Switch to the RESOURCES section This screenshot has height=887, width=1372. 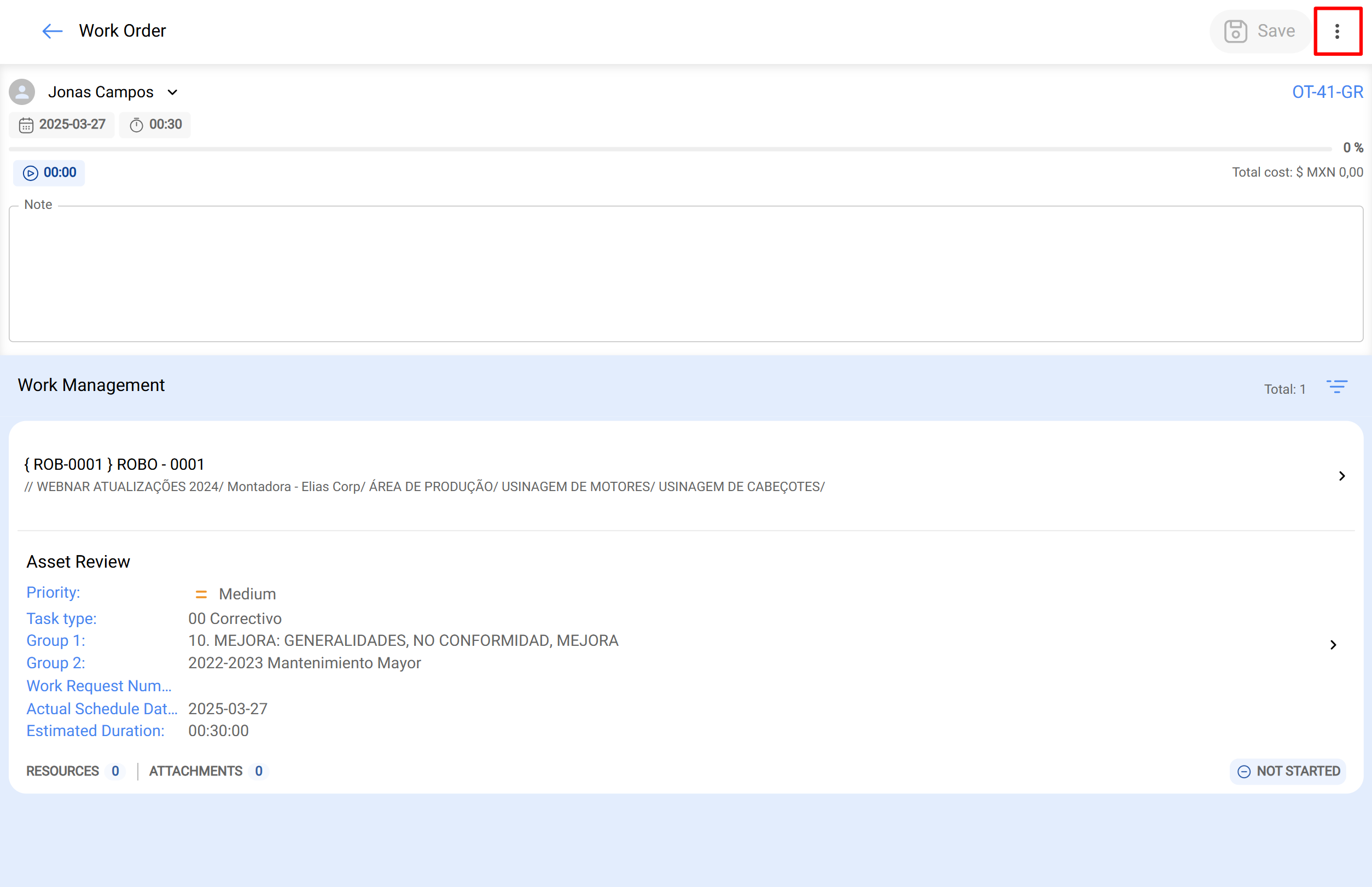click(x=62, y=771)
